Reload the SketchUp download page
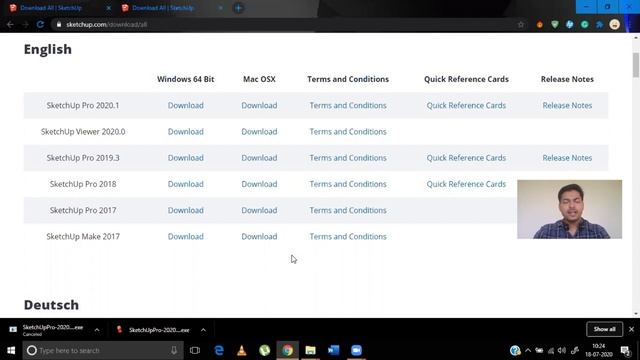The height and width of the screenshot is (360, 640). point(40,24)
